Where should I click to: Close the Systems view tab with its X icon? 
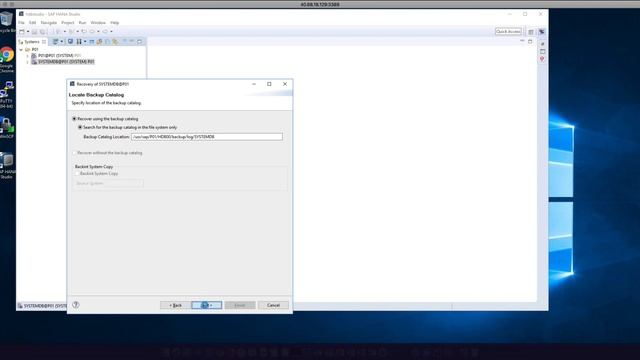[44, 42]
